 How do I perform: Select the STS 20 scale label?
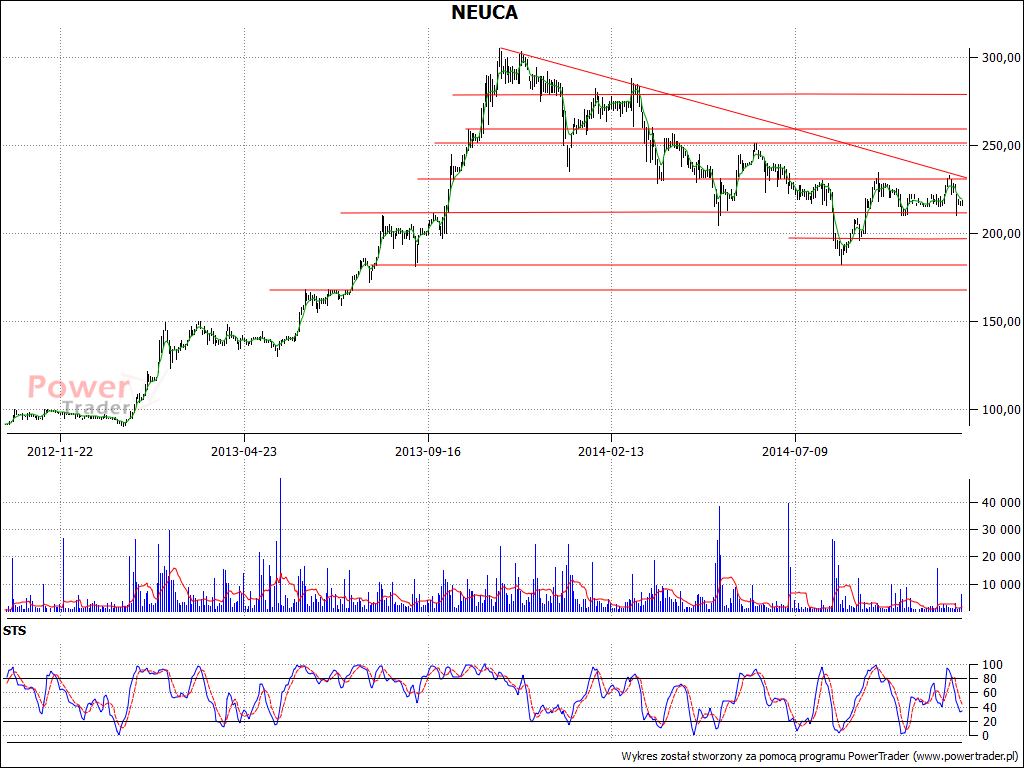point(990,722)
